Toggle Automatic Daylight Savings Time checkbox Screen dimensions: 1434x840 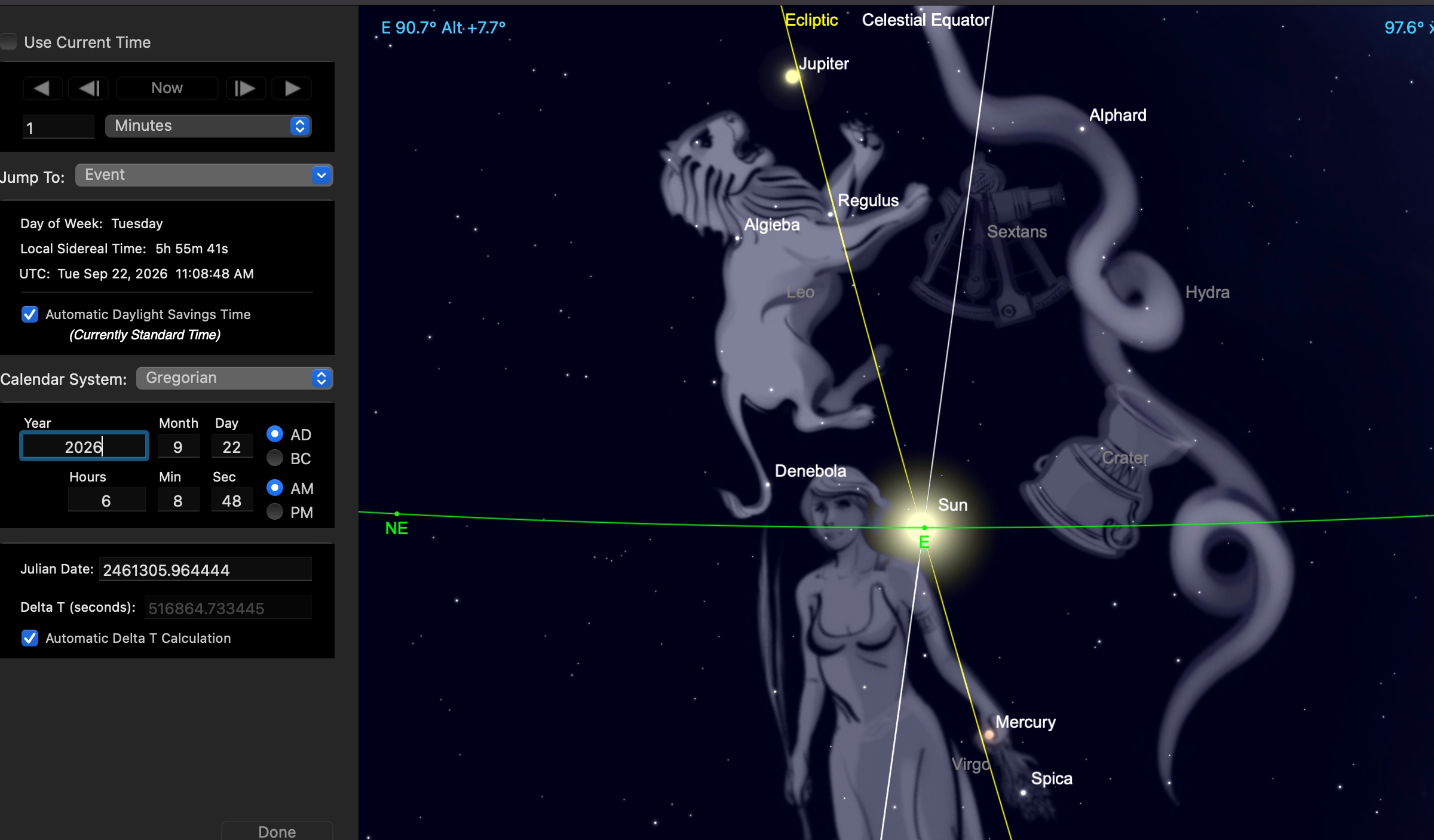point(30,314)
